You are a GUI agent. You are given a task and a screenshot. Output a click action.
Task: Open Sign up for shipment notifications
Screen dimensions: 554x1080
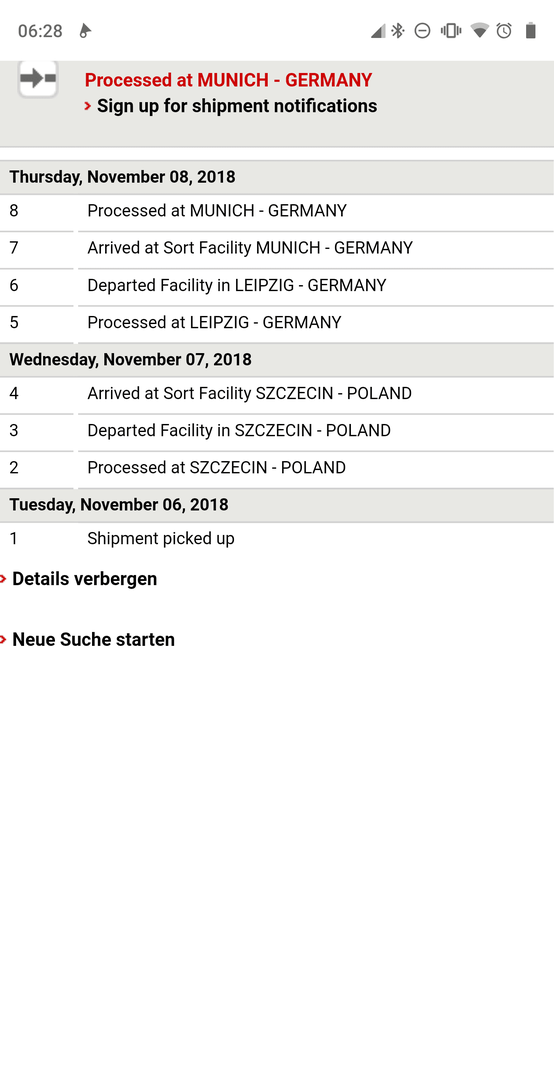pyautogui.click(x=237, y=106)
